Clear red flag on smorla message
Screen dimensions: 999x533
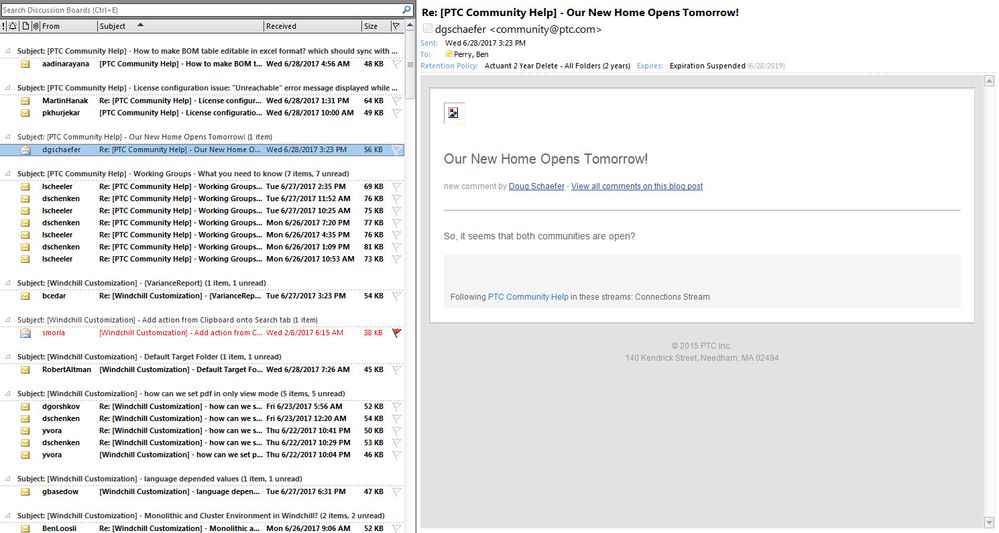[x=396, y=332]
